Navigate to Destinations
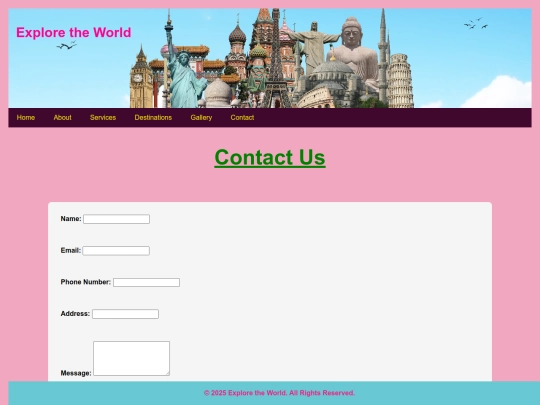The image size is (540, 405). click(x=153, y=118)
